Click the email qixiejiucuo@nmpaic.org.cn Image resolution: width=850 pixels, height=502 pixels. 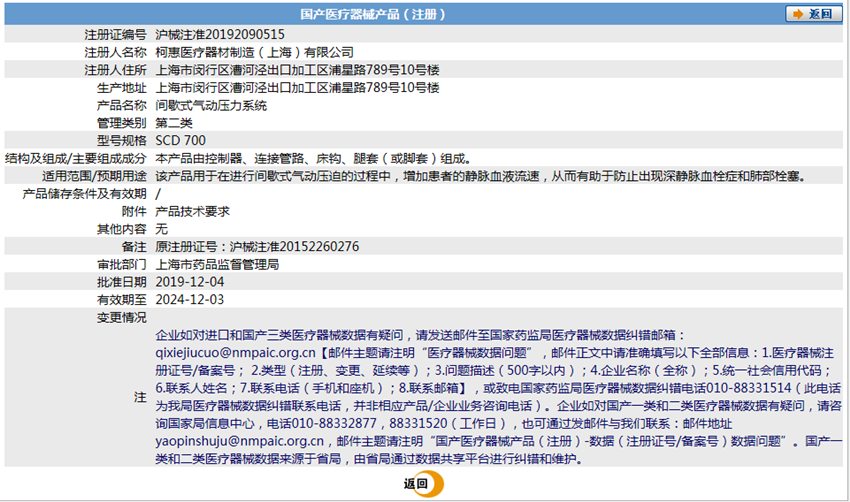click(235, 352)
